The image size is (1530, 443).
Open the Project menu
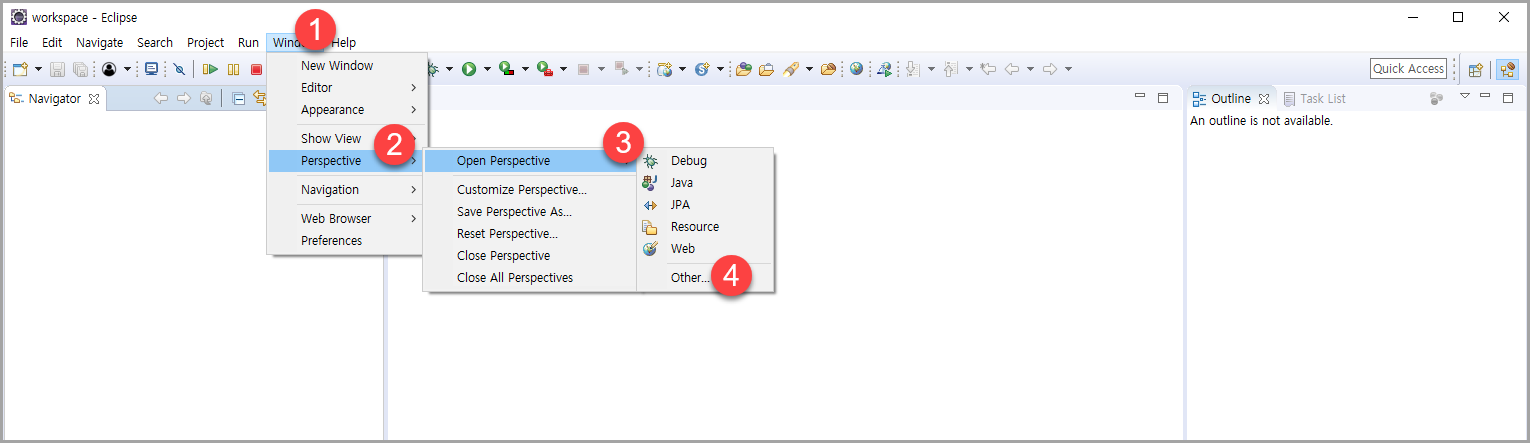click(206, 42)
